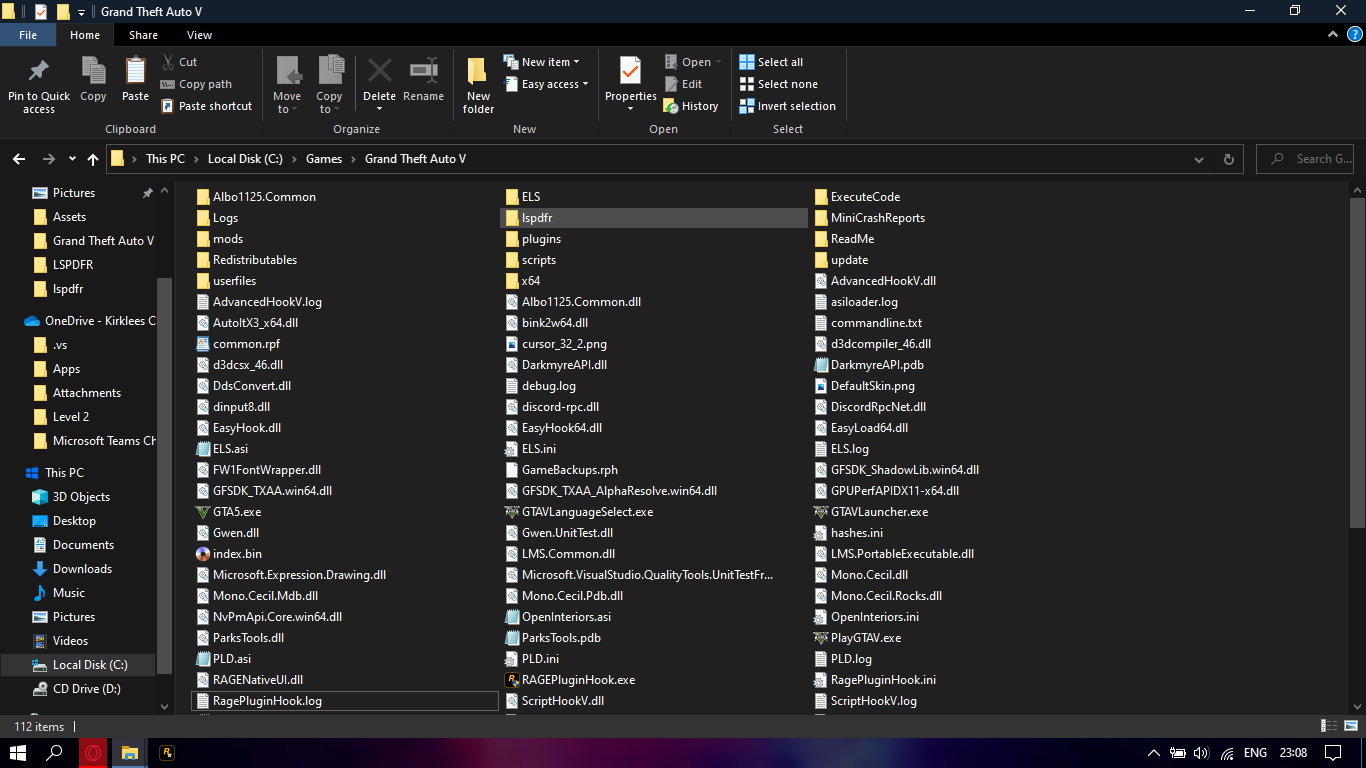The height and width of the screenshot is (768, 1366).
Task: Click the Select all button
Action: coord(779,62)
